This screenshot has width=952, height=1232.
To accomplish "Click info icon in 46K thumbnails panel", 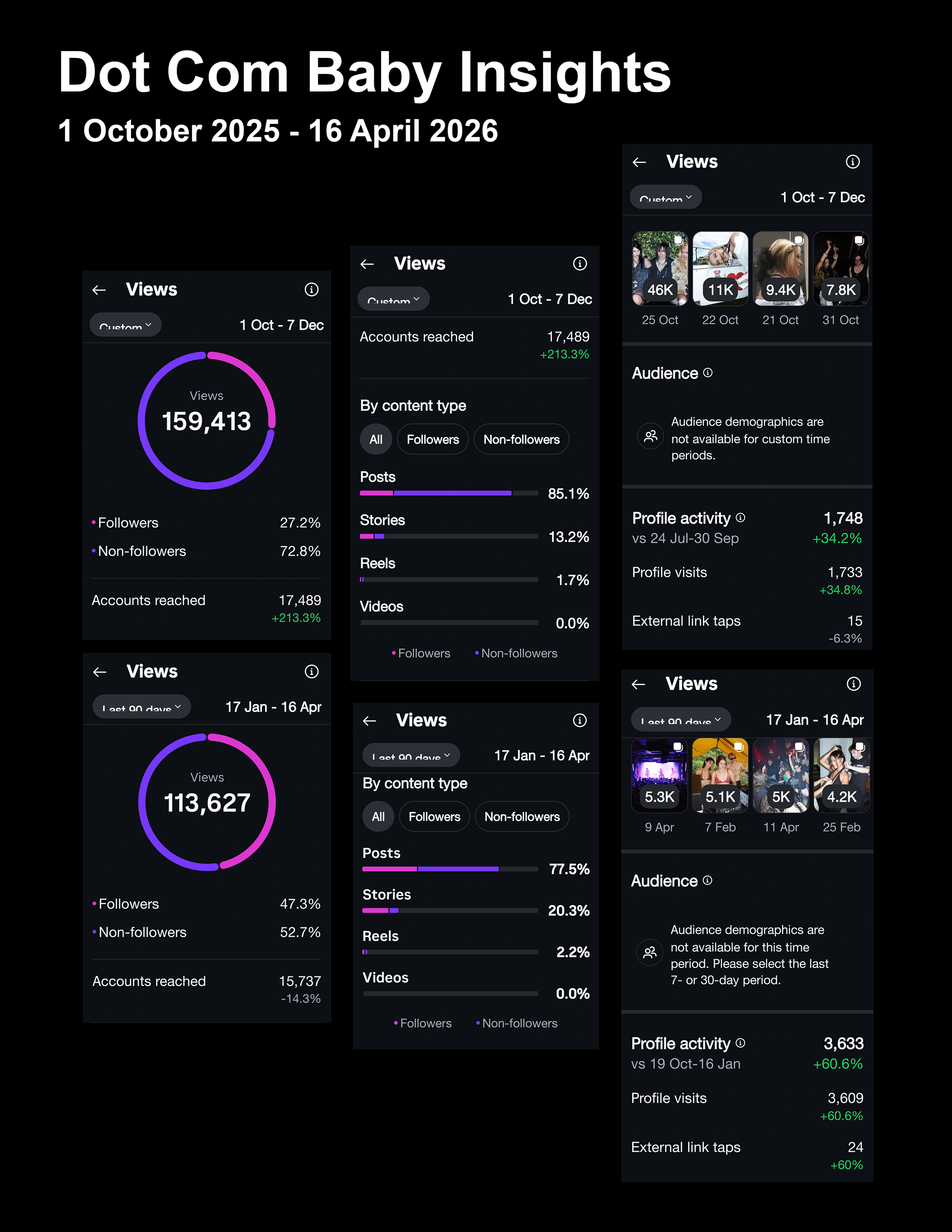I will [x=853, y=162].
